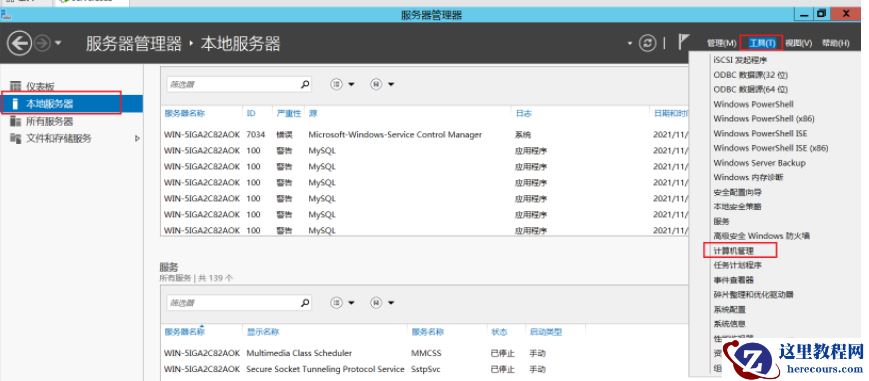The width and height of the screenshot is (869, 381).
Task: Click the 工具(T) menu
Action: coord(762,43)
